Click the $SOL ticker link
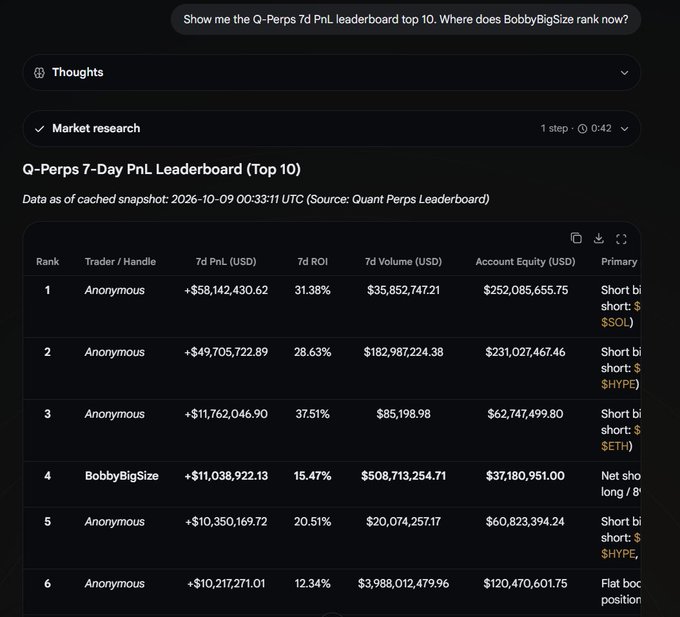This screenshot has height=617, width=680. (x=615, y=322)
